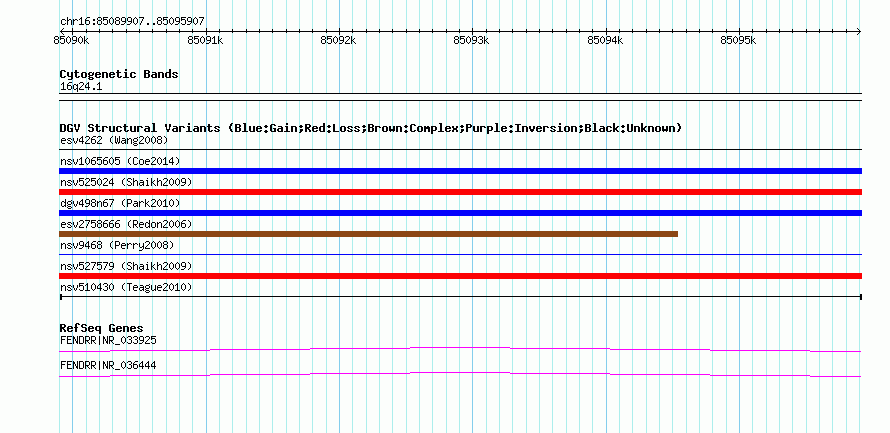Select the 85095k ruler tick label

pos(739,40)
